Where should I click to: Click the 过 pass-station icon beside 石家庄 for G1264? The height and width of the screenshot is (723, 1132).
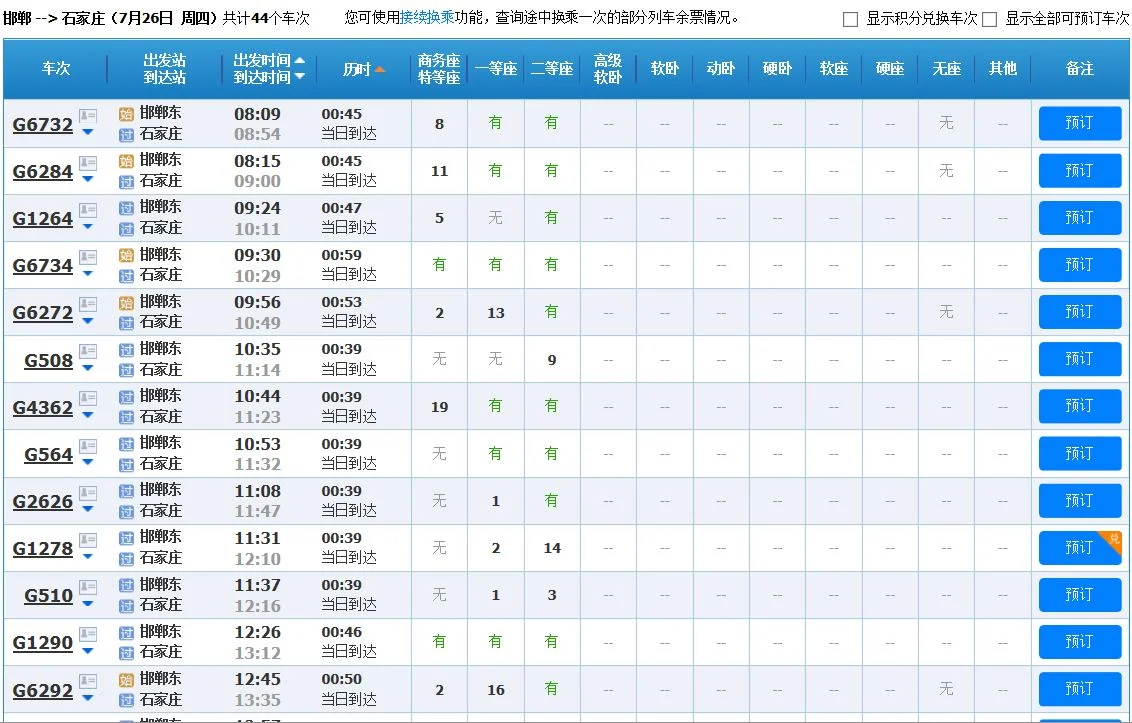(x=126, y=227)
